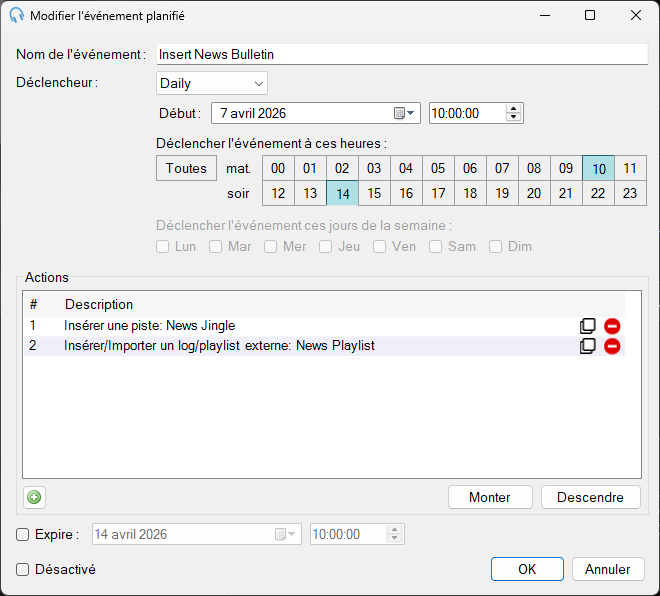This screenshot has width=660, height=596.
Task: Remove the News Jingle action
Action: click(x=612, y=326)
